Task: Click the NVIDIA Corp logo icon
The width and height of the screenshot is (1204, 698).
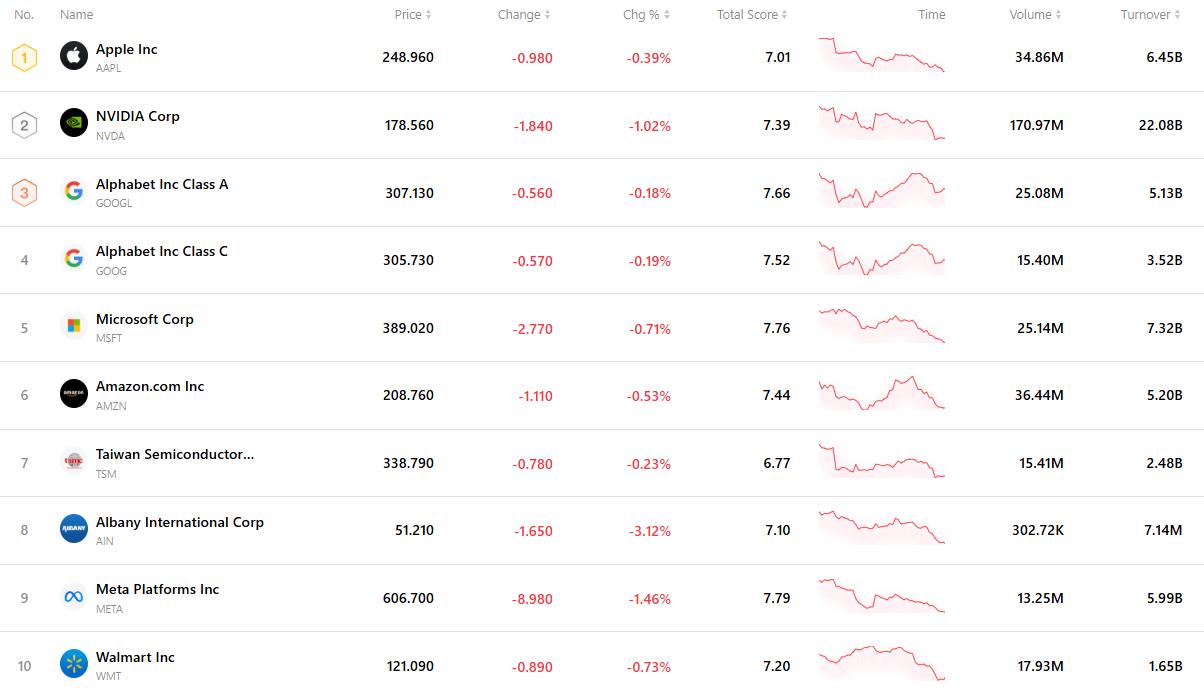Action: [74, 124]
